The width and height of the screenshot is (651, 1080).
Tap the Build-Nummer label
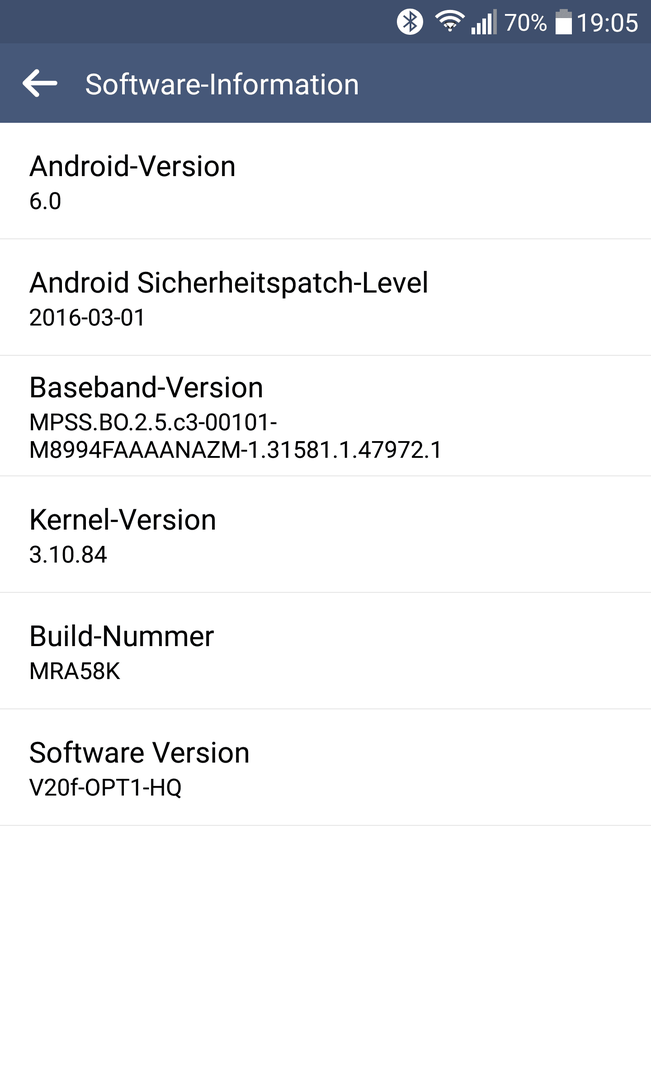click(121, 636)
